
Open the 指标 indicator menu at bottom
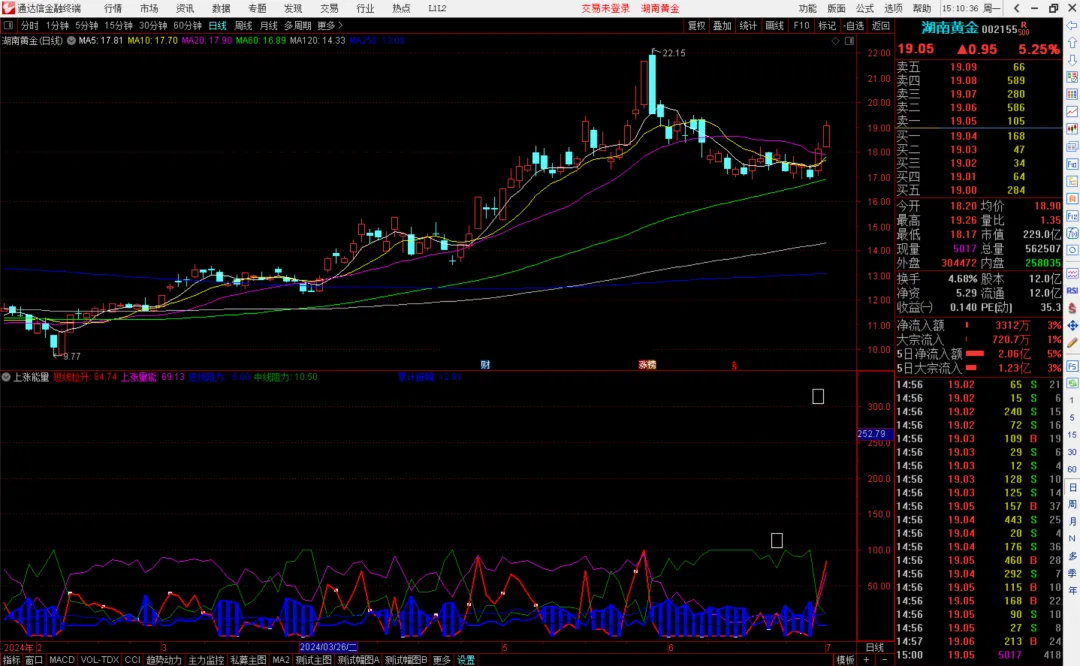tap(12, 660)
